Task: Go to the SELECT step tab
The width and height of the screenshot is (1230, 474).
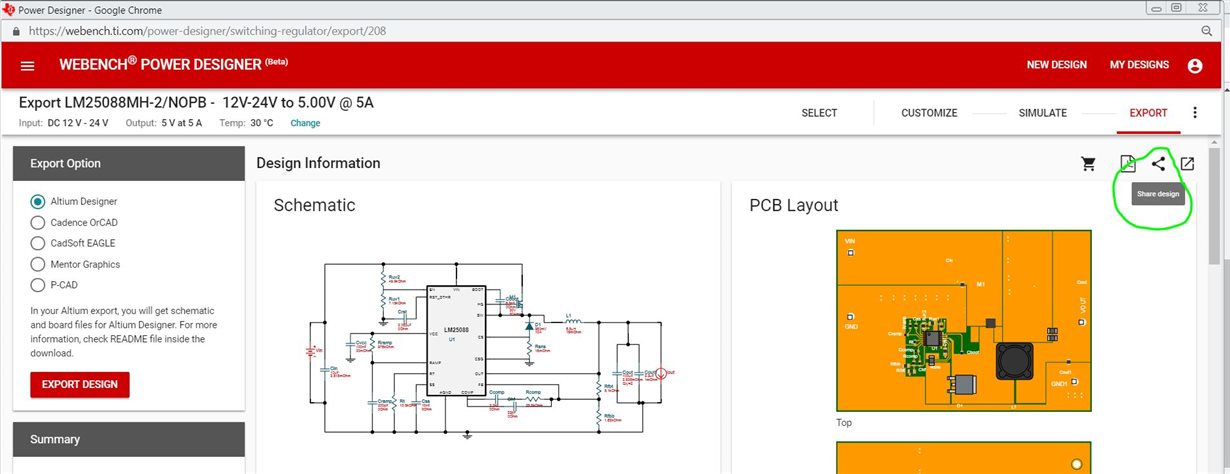Action: tap(819, 113)
